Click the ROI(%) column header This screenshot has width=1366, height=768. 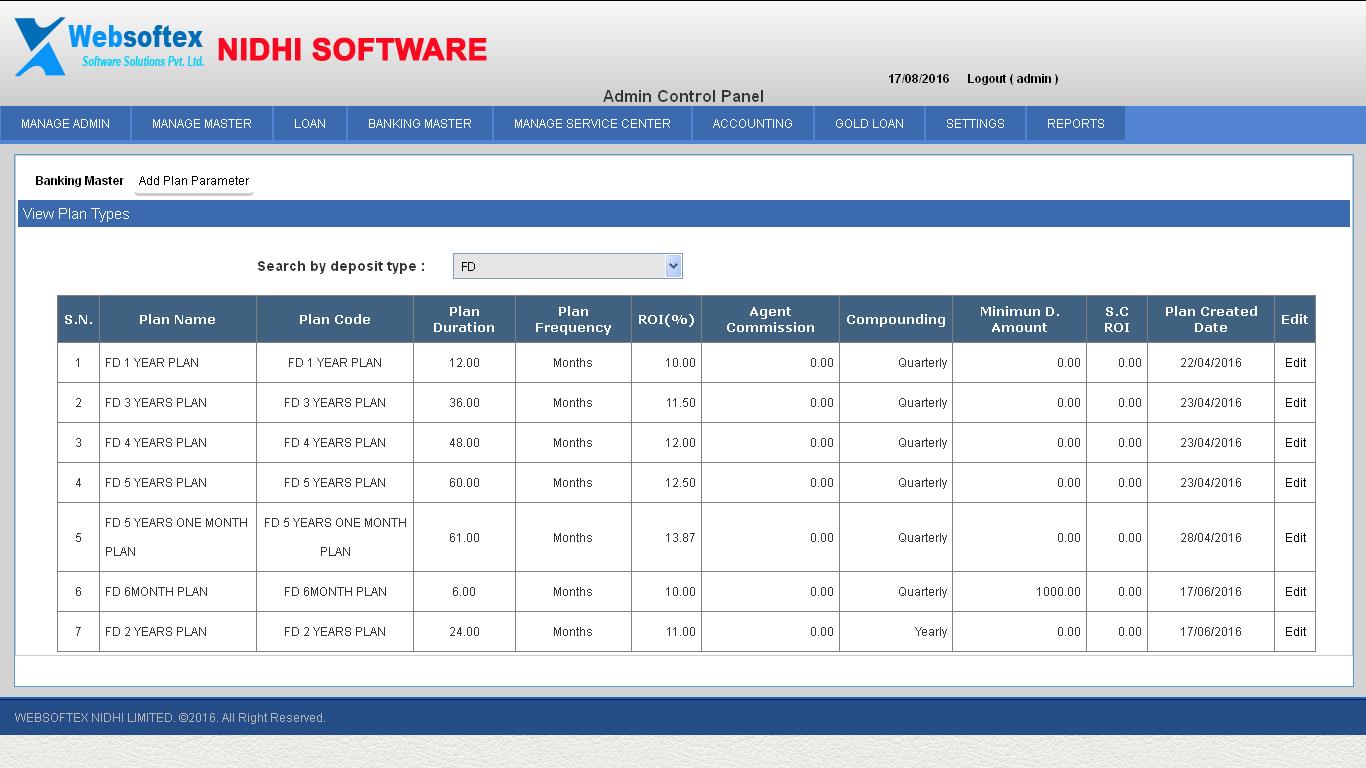pyautogui.click(x=666, y=320)
